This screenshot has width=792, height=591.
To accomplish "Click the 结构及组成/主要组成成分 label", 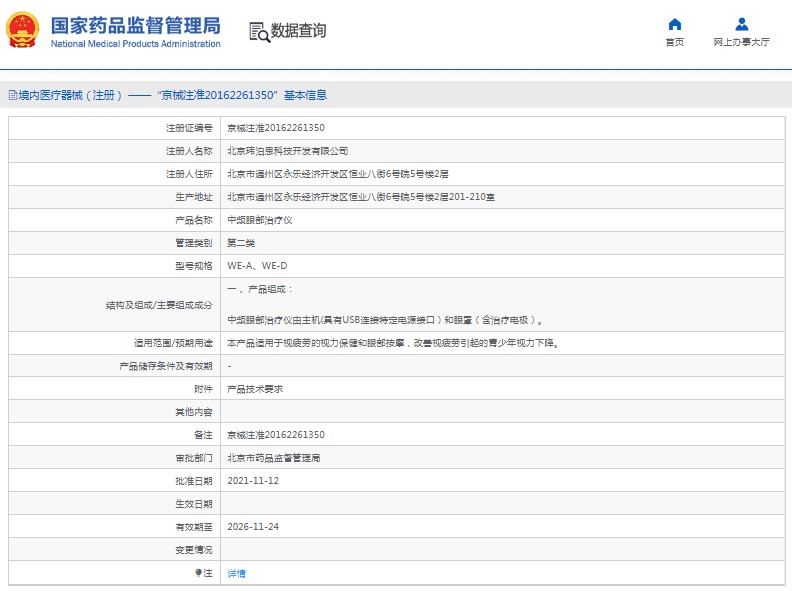I will 159,305.
